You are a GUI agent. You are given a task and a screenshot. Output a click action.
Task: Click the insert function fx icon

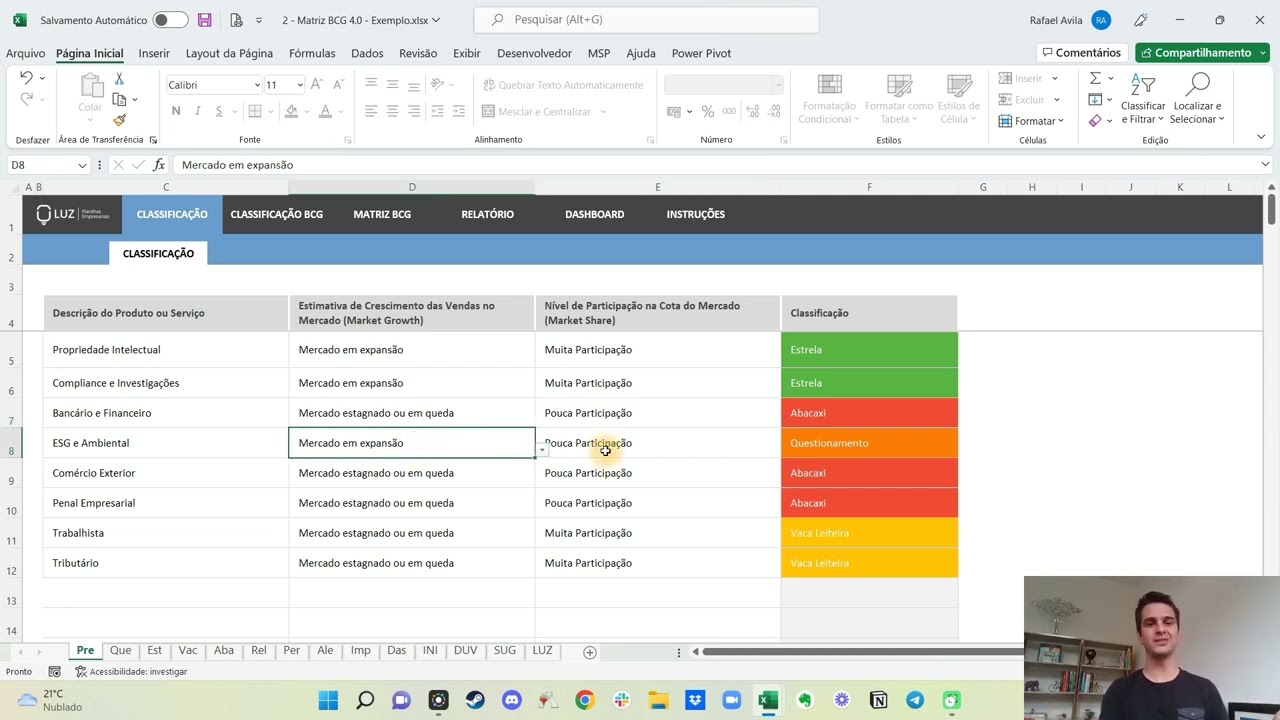(159, 165)
